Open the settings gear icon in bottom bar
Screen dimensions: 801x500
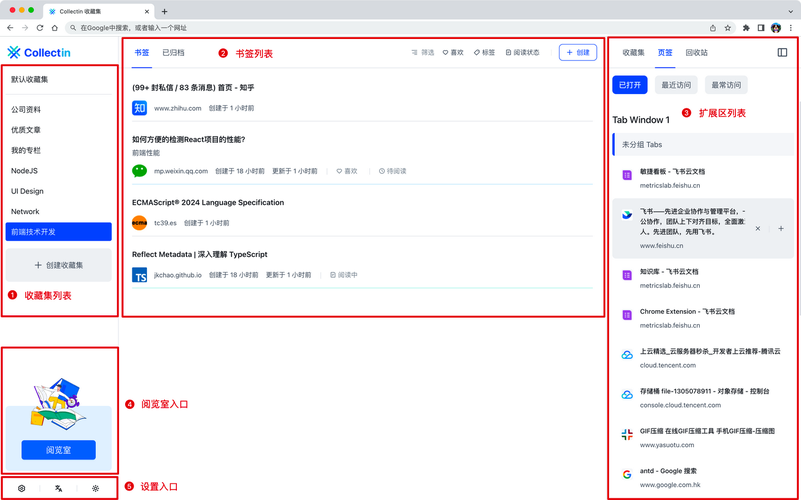pos(21,488)
